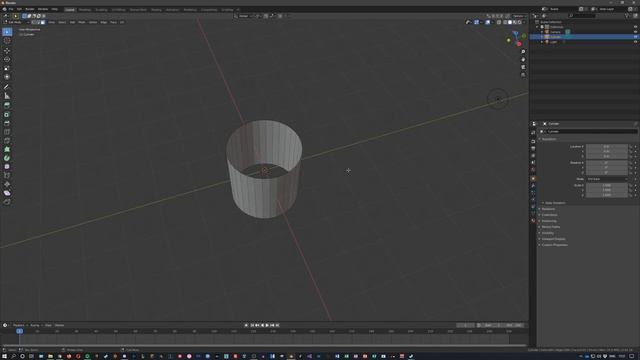
Task: Open the transform orientation Global dropdown
Action: pyautogui.click(x=244, y=16)
